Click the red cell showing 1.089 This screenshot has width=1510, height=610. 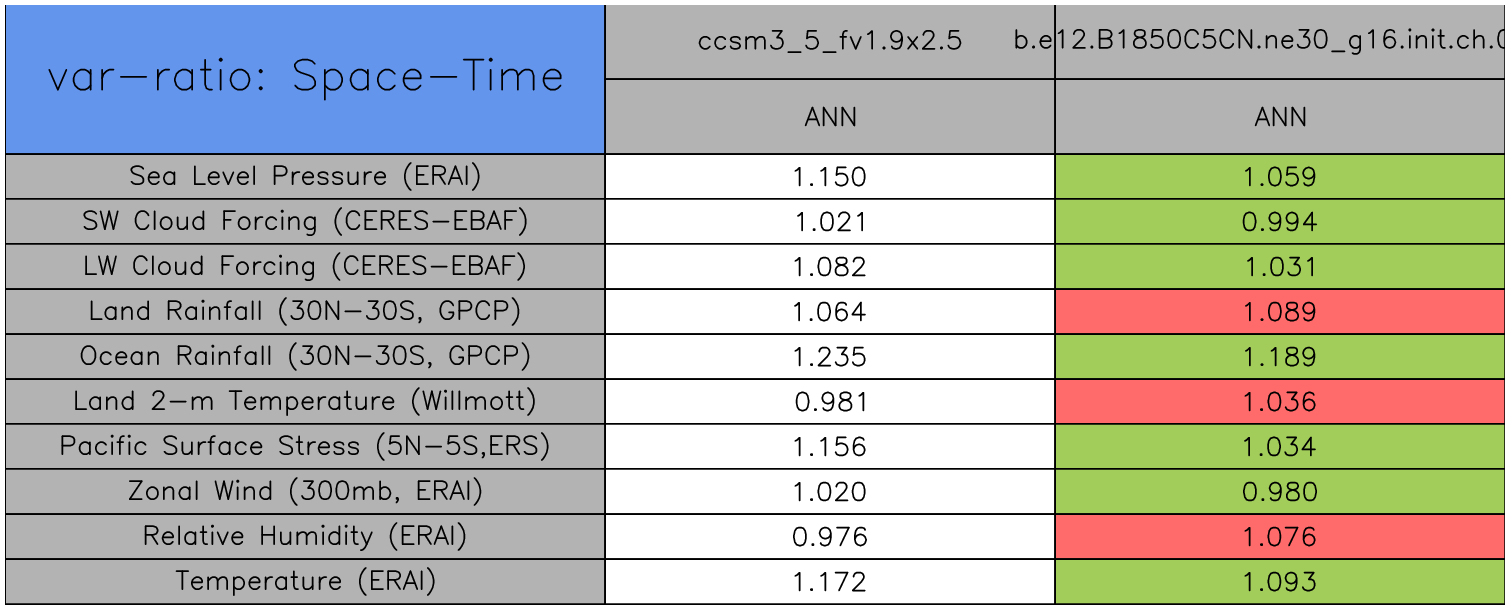pyautogui.click(x=1280, y=312)
